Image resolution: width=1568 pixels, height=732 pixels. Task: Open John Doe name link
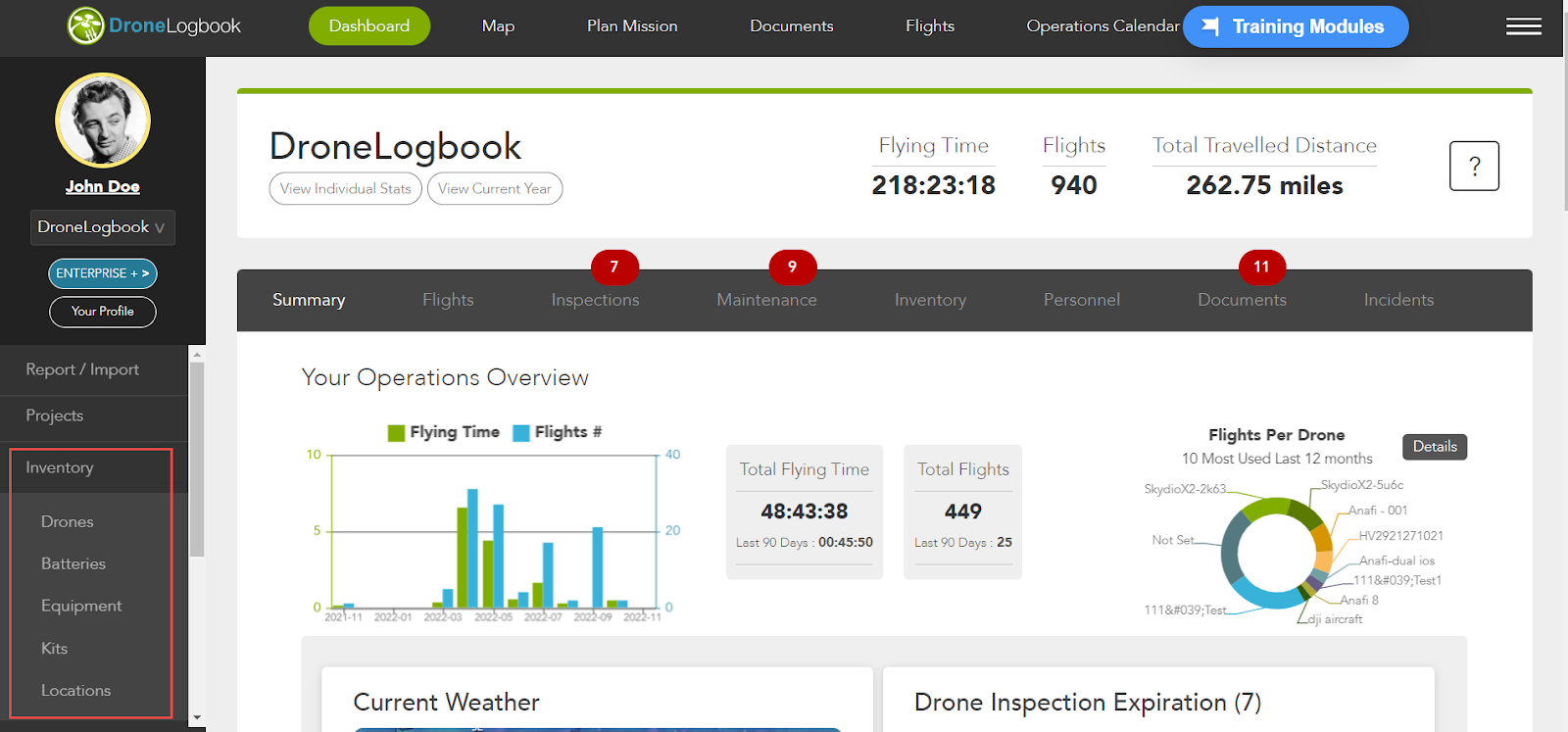point(103,186)
